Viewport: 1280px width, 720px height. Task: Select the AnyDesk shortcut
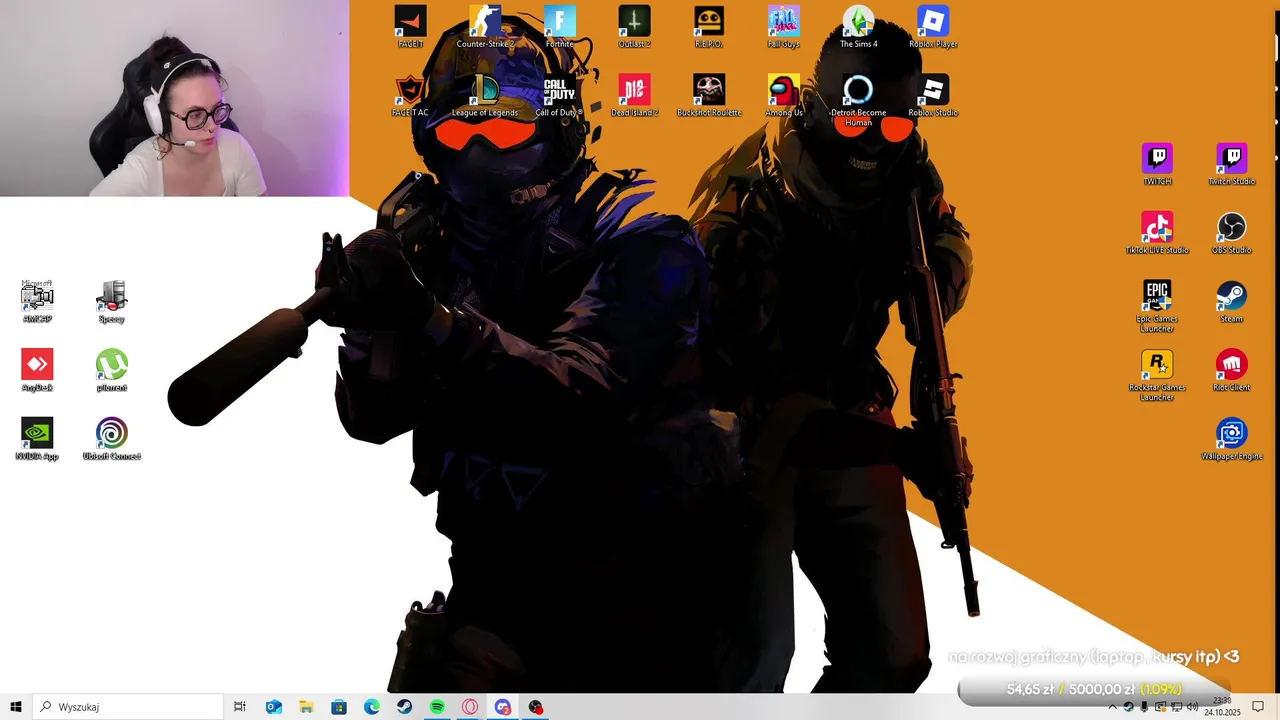click(37, 371)
